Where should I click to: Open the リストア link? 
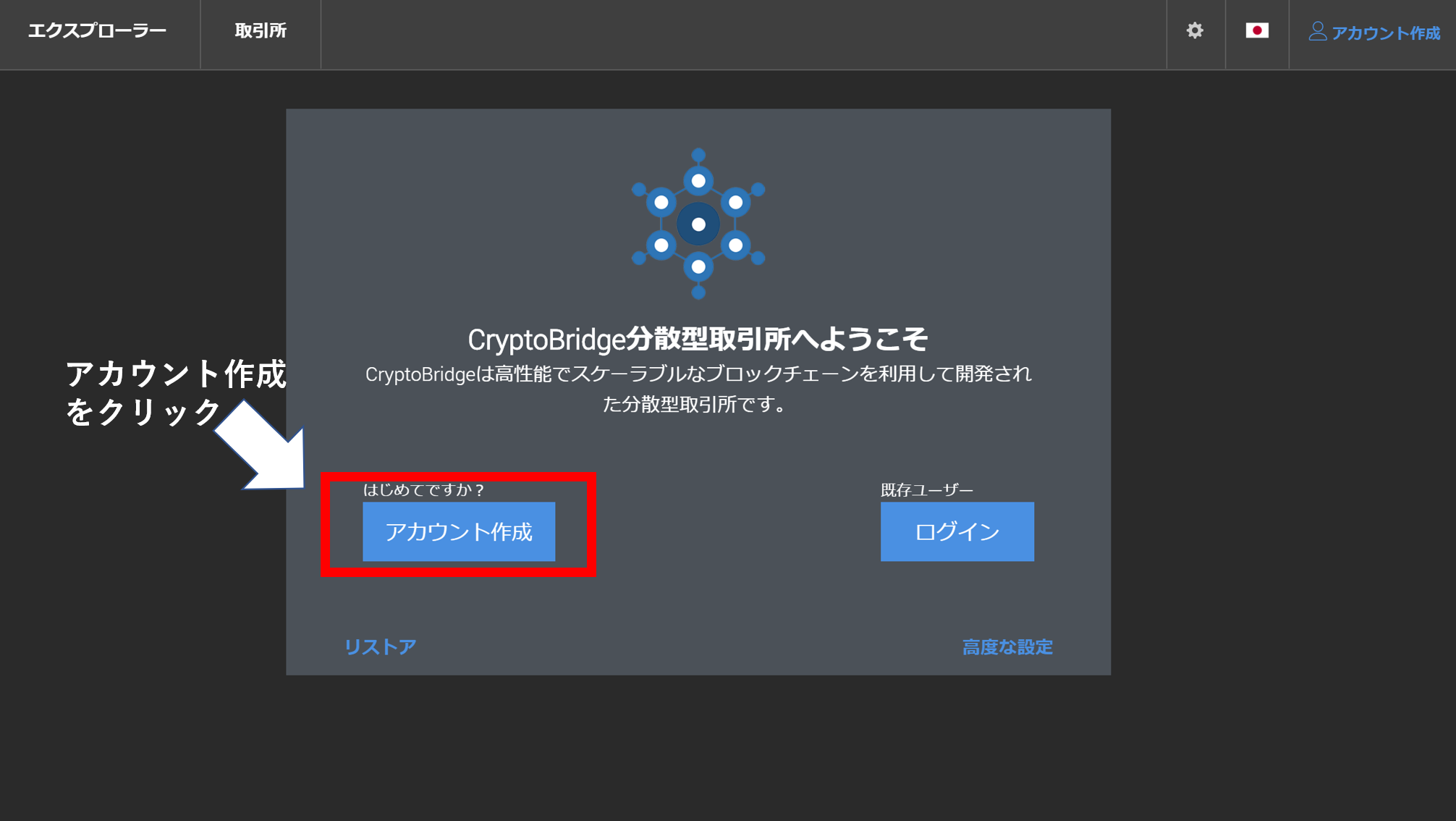(x=380, y=647)
